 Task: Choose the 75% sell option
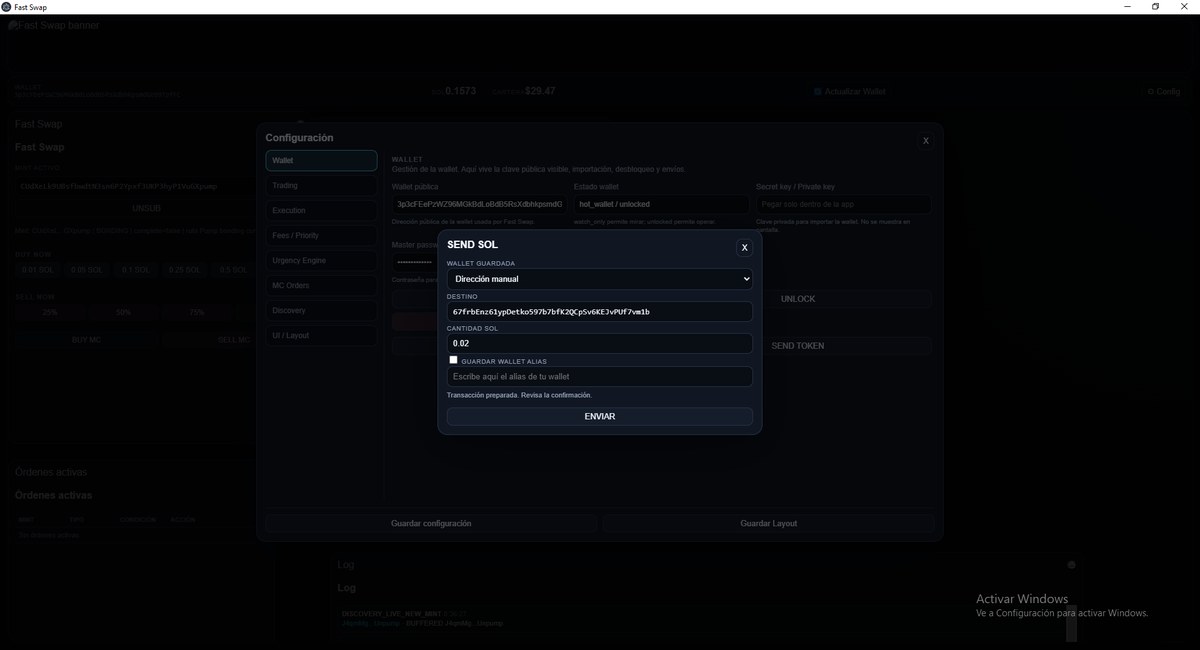click(x=198, y=313)
